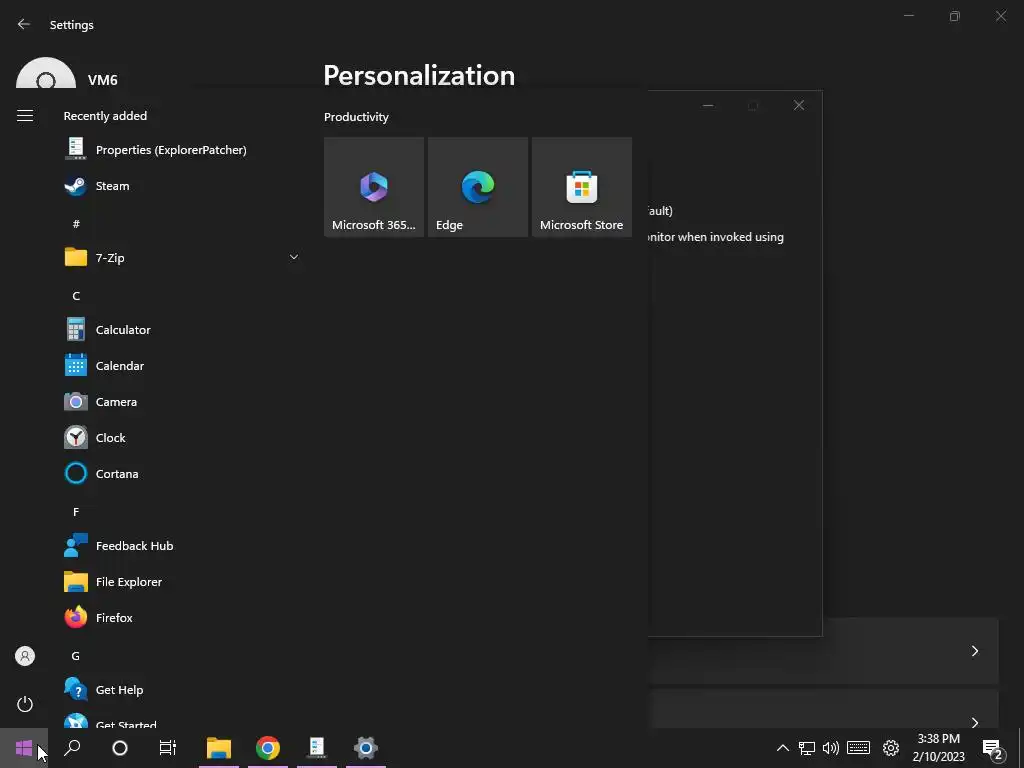Open touch keyboard tray icon
1024x768 pixels.
click(858, 748)
